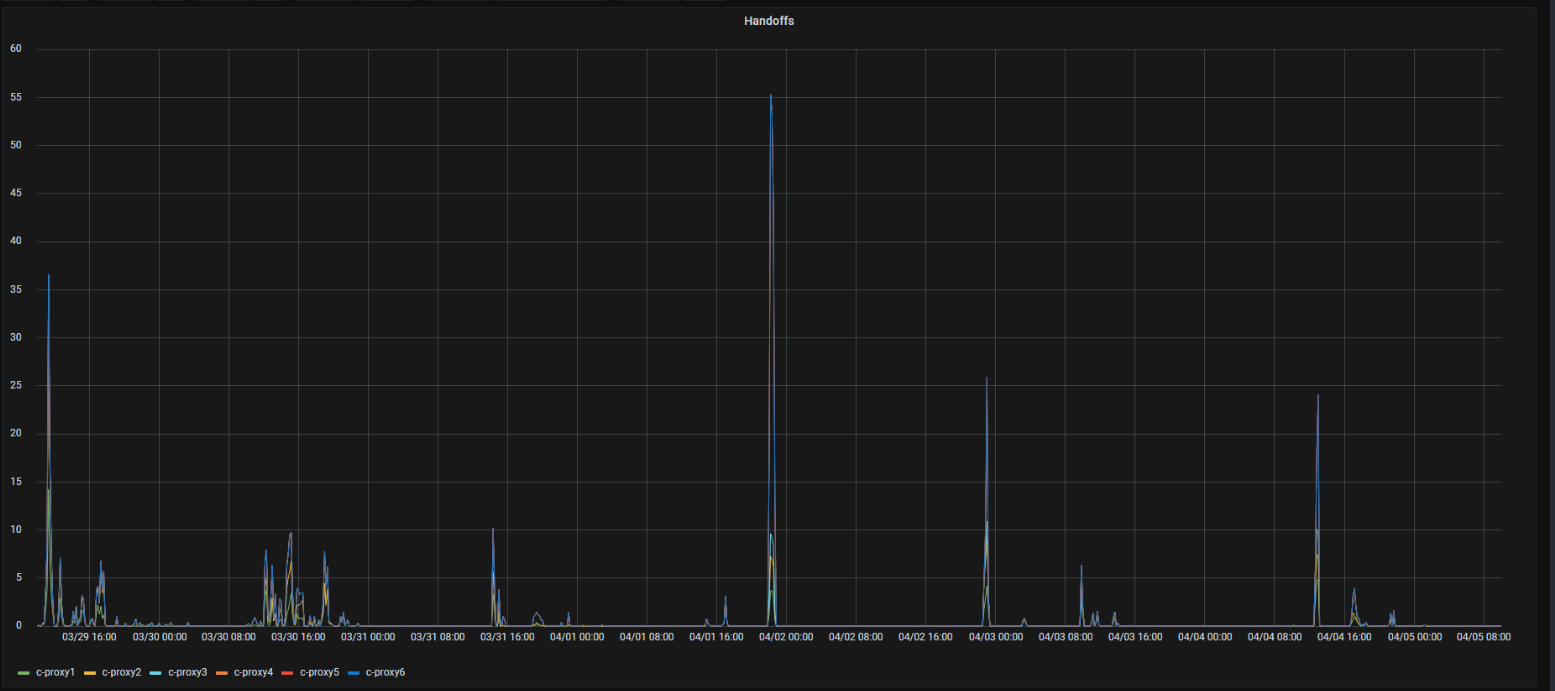This screenshot has height=691, width=1555.
Task: Click the 04/02 00:00 x-axis label
Action: (x=787, y=636)
